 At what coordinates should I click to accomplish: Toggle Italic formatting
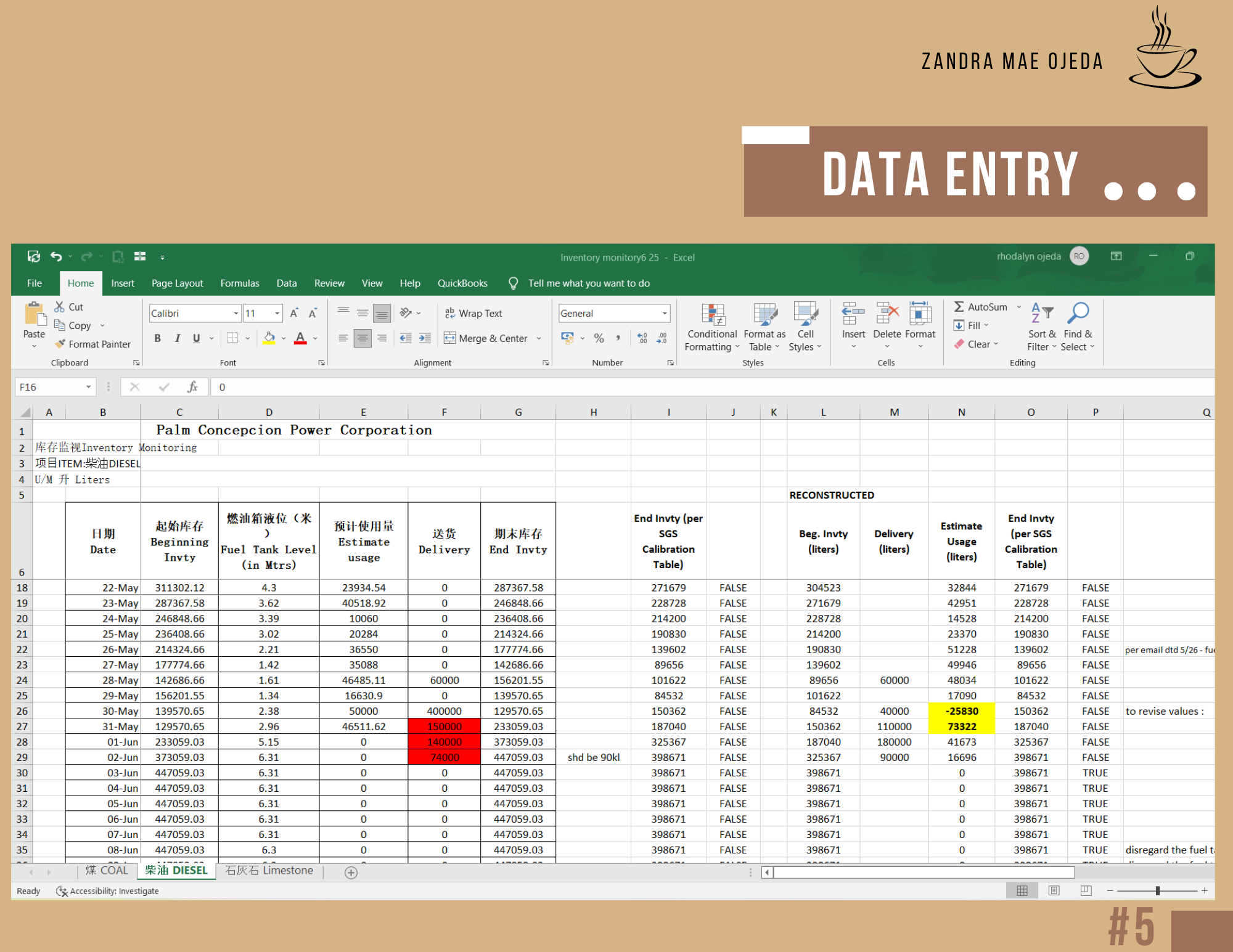pyautogui.click(x=178, y=338)
